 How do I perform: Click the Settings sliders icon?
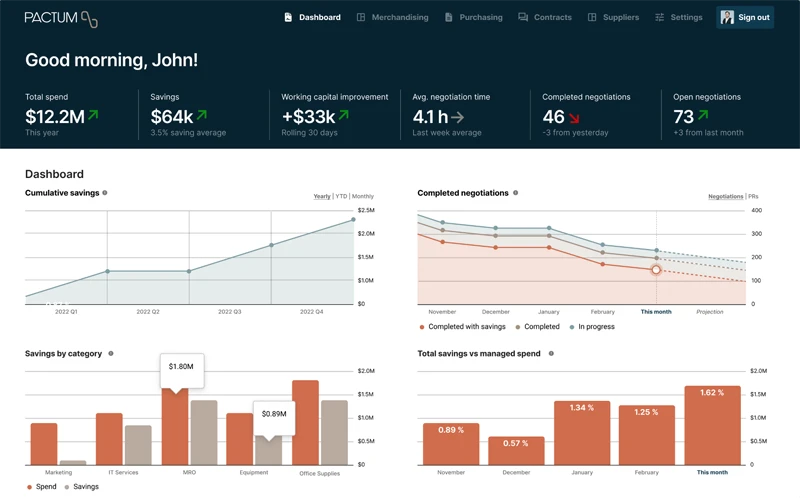(x=659, y=17)
